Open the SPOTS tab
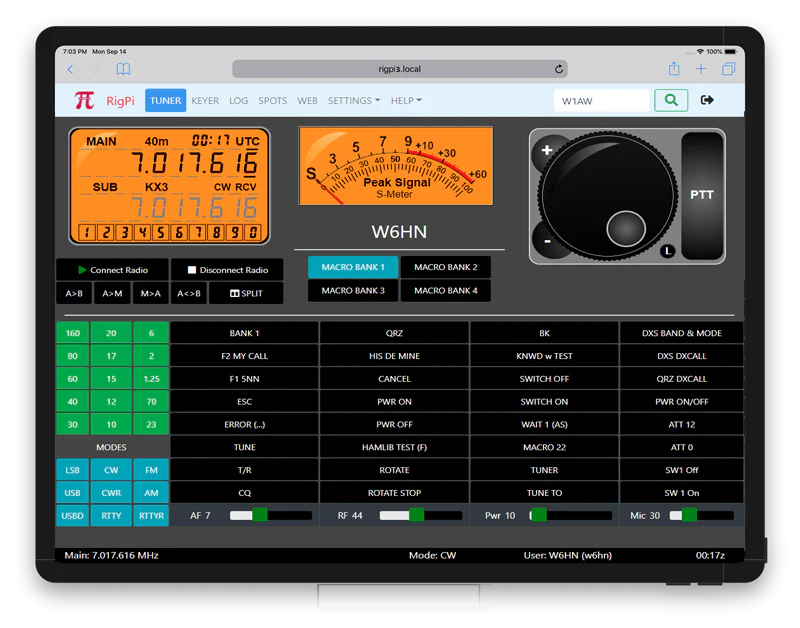This screenshot has height=628, width=800. click(272, 101)
